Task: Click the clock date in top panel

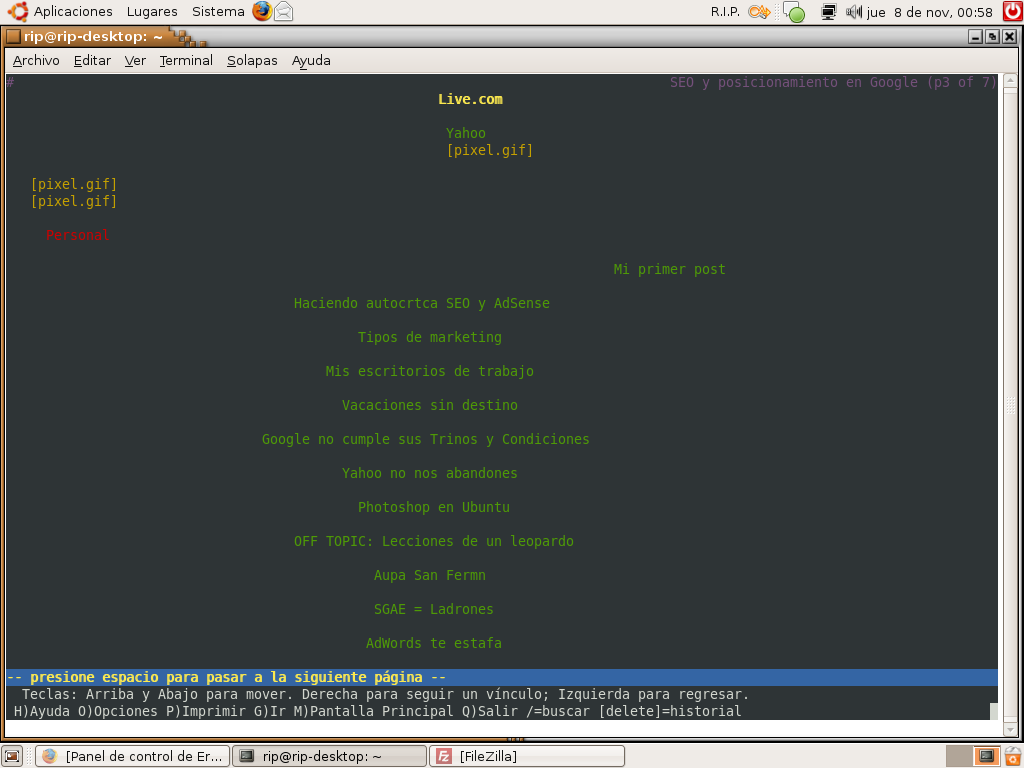Action: coord(929,12)
